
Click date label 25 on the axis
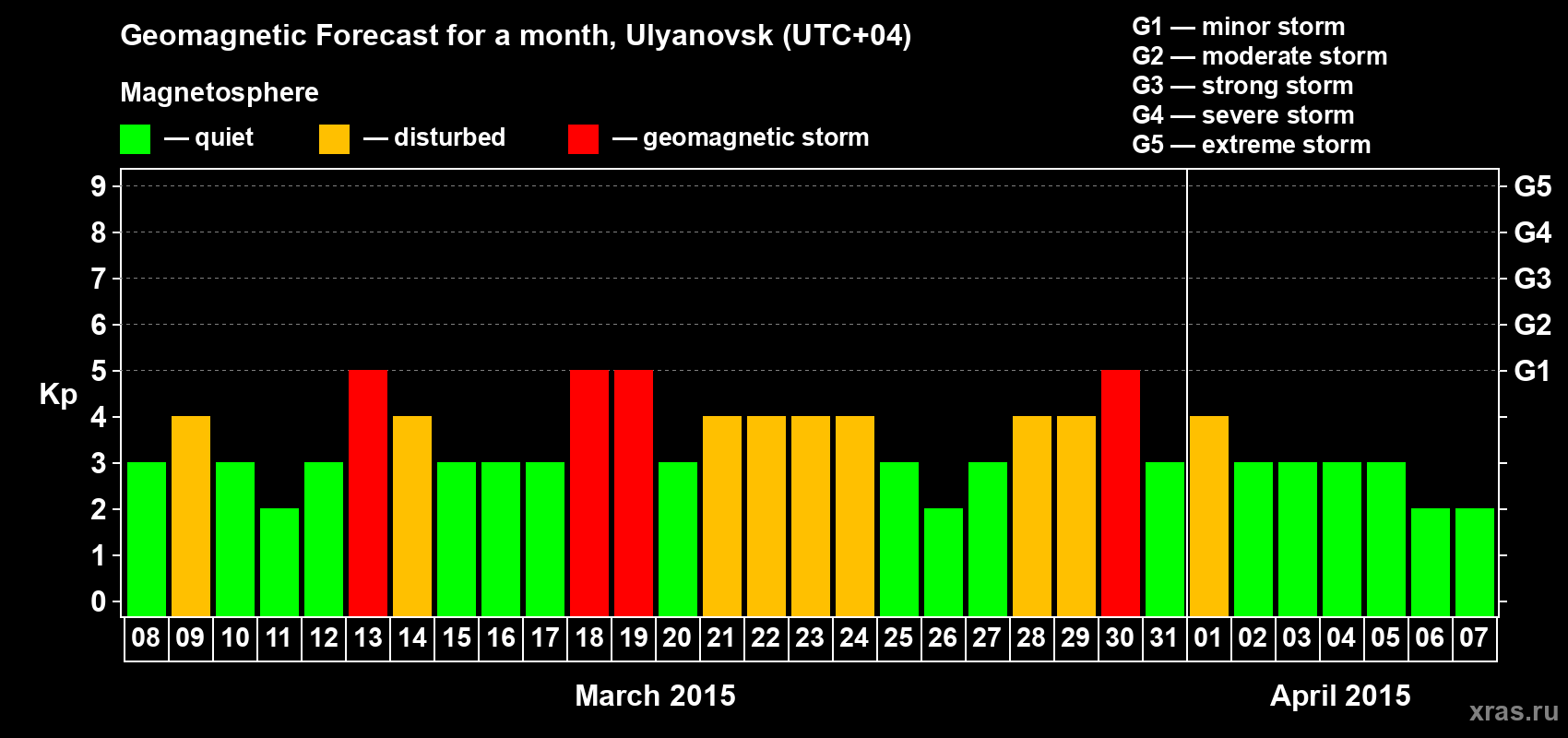click(x=898, y=637)
